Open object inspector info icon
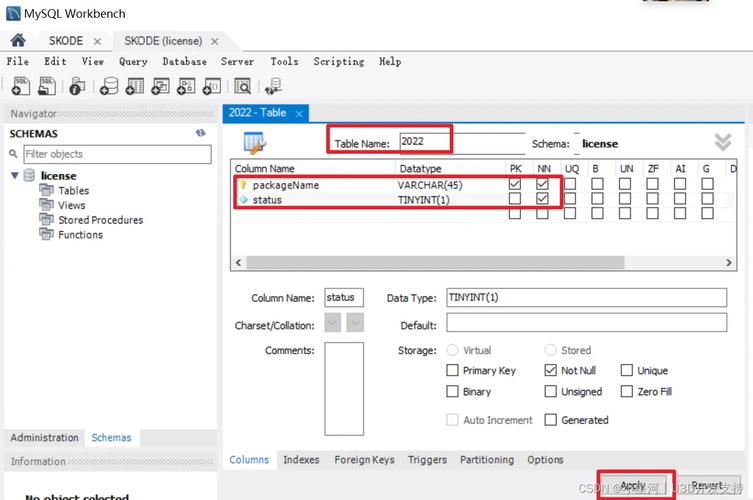Screen dimensions: 753x500 (77, 86)
